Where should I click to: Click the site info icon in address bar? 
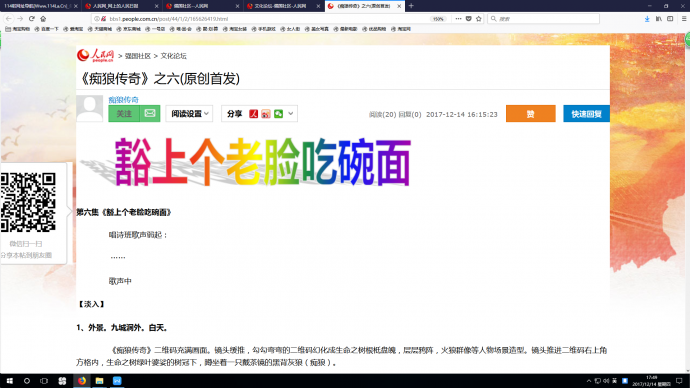pos(96,19)
